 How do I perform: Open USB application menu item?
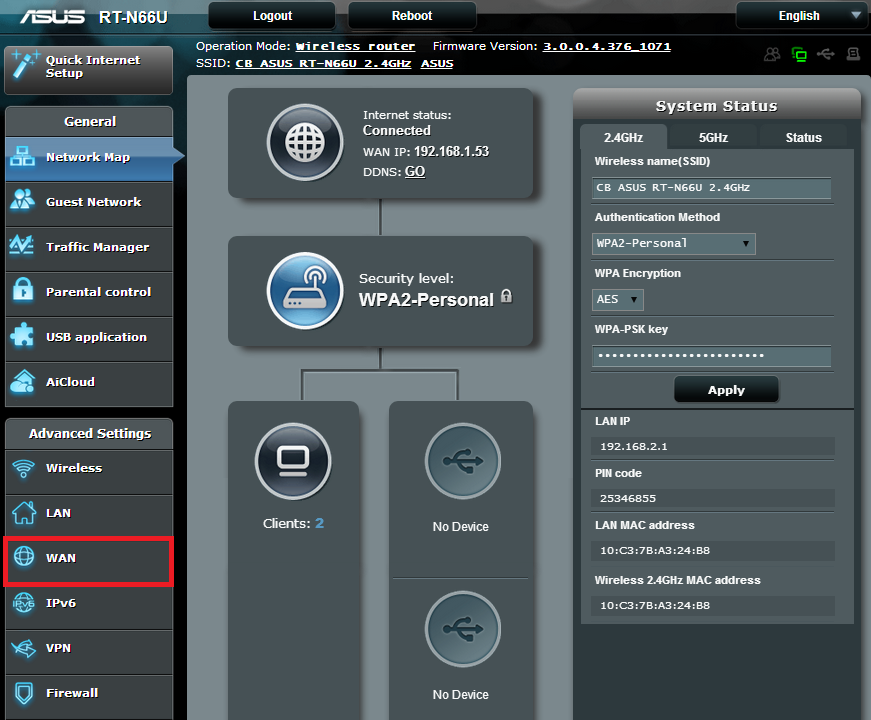pos(89,337)
